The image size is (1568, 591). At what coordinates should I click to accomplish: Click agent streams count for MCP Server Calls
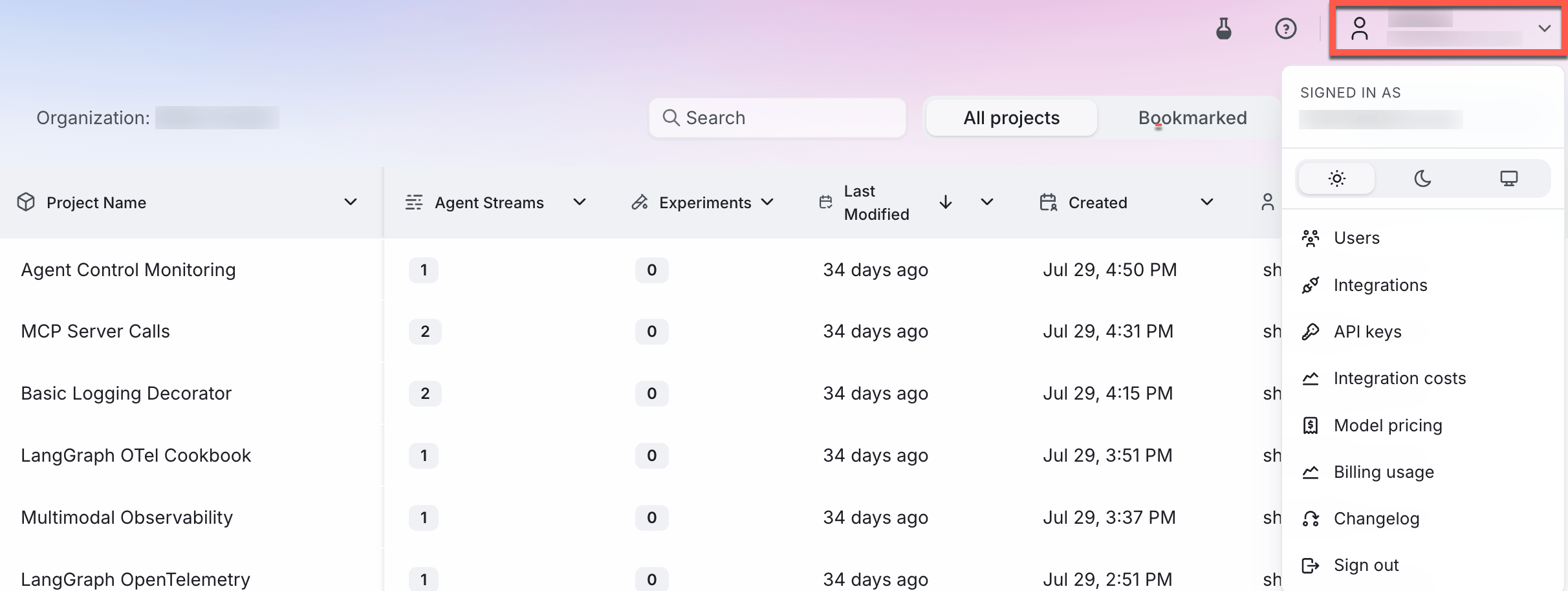[425, 332]
